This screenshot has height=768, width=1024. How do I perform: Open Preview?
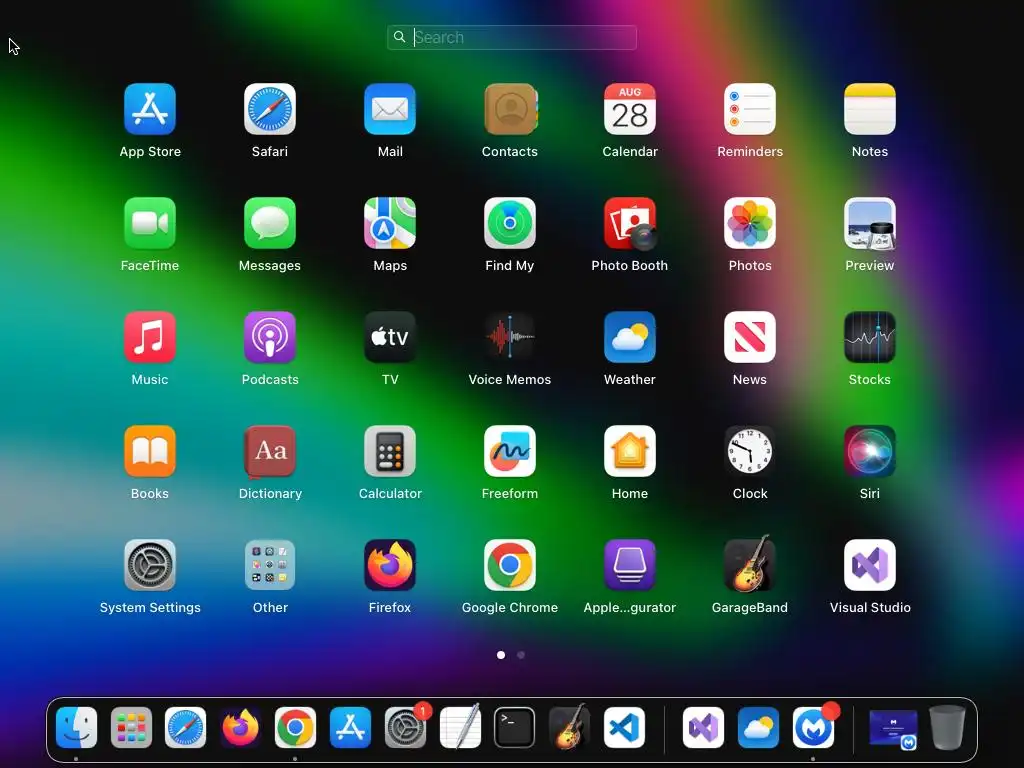click(x=870, y=223)
